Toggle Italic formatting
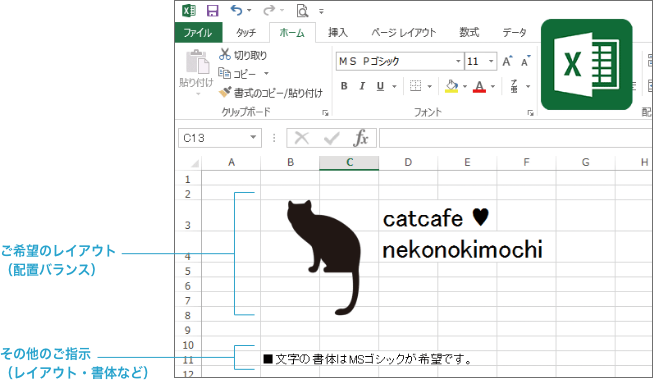Screen dimensions: 653x380 (x=362, y=86)
